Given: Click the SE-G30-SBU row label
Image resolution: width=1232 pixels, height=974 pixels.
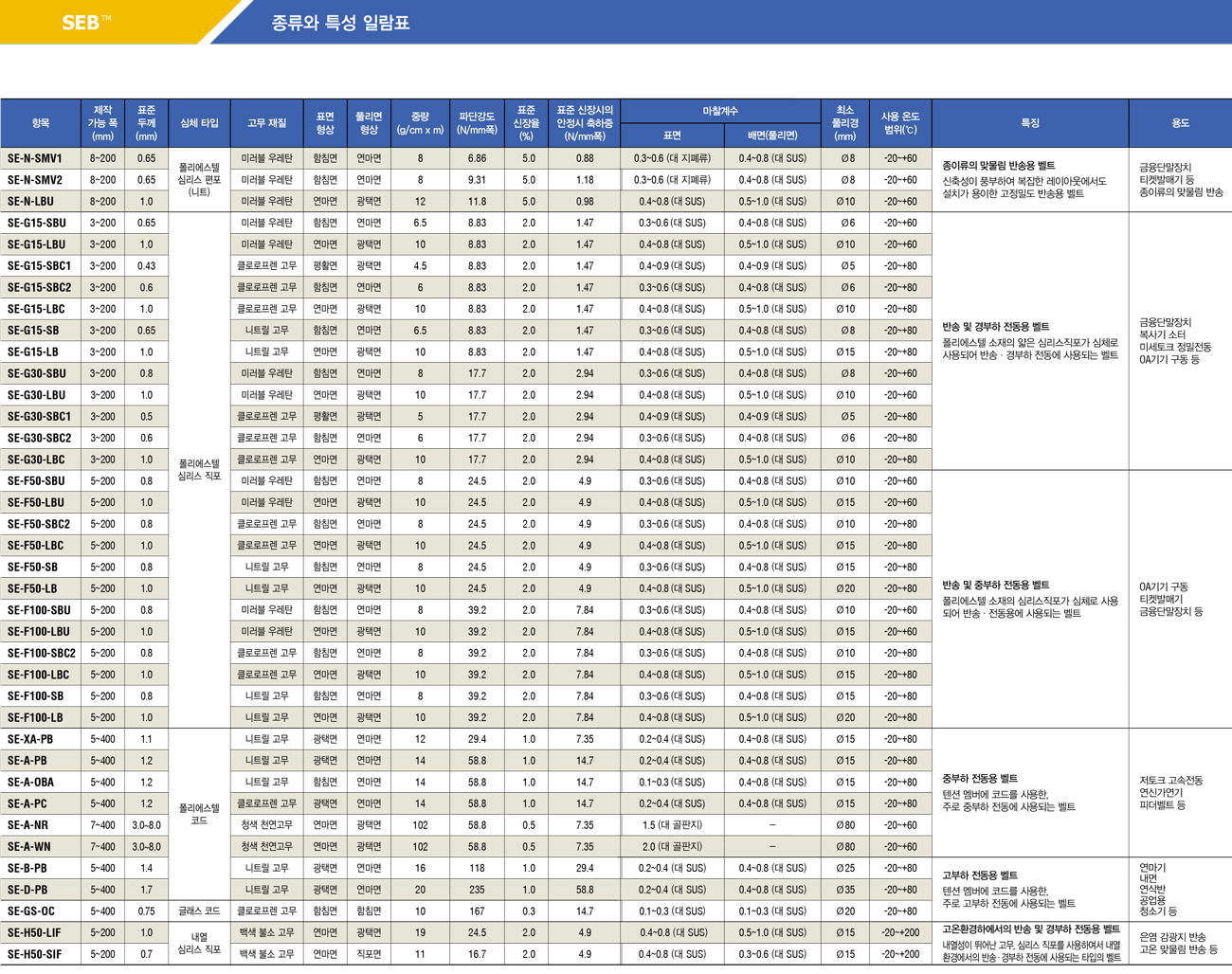Looking at the screenshot, I should tap(37, 374).
